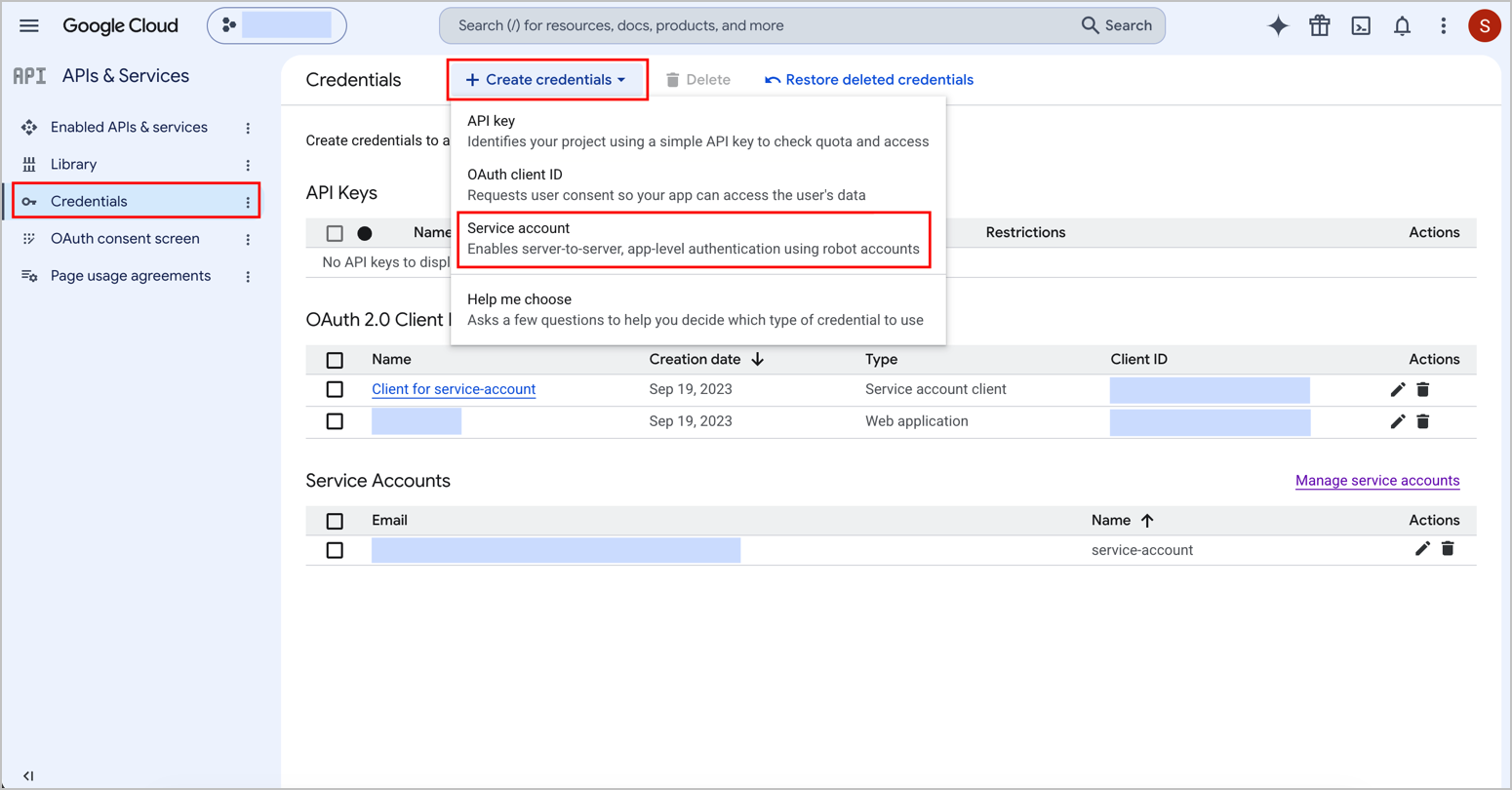This screenshot has height=790, width=1512.
Task: Choose OAuth client ID menu option
Action: tap(697, 184)
